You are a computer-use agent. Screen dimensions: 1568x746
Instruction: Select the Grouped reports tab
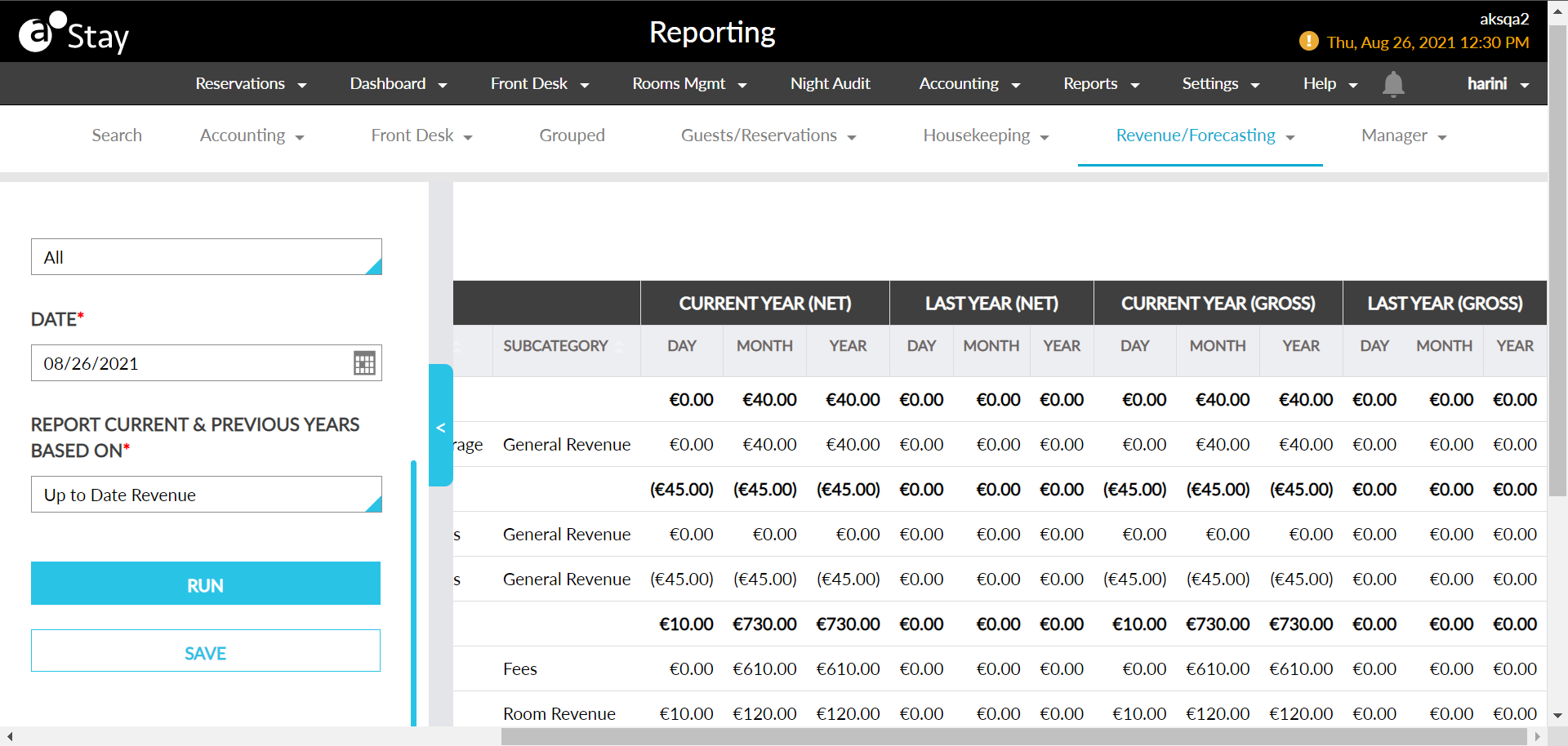pos(572,135)
